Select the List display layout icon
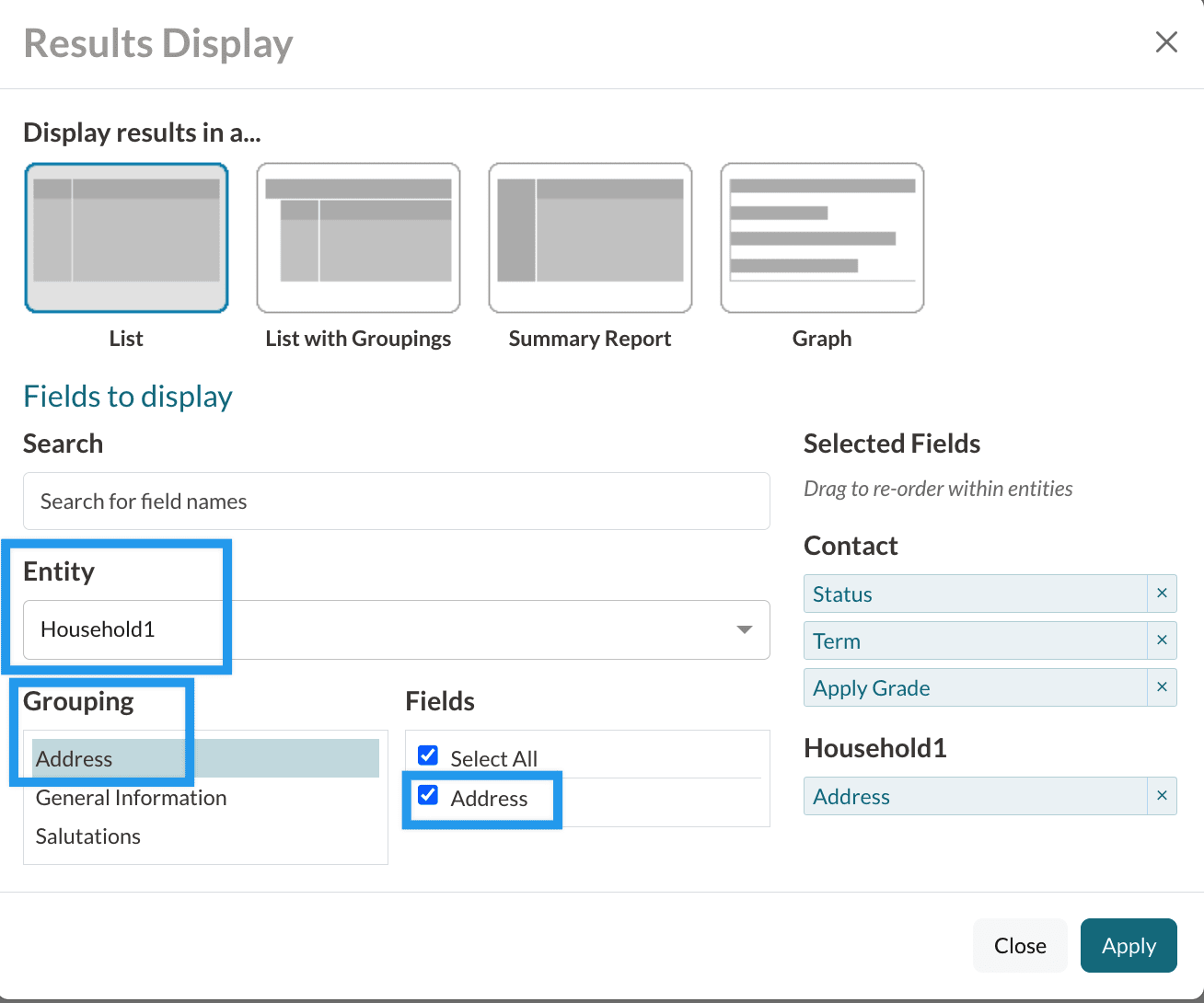 126,237
